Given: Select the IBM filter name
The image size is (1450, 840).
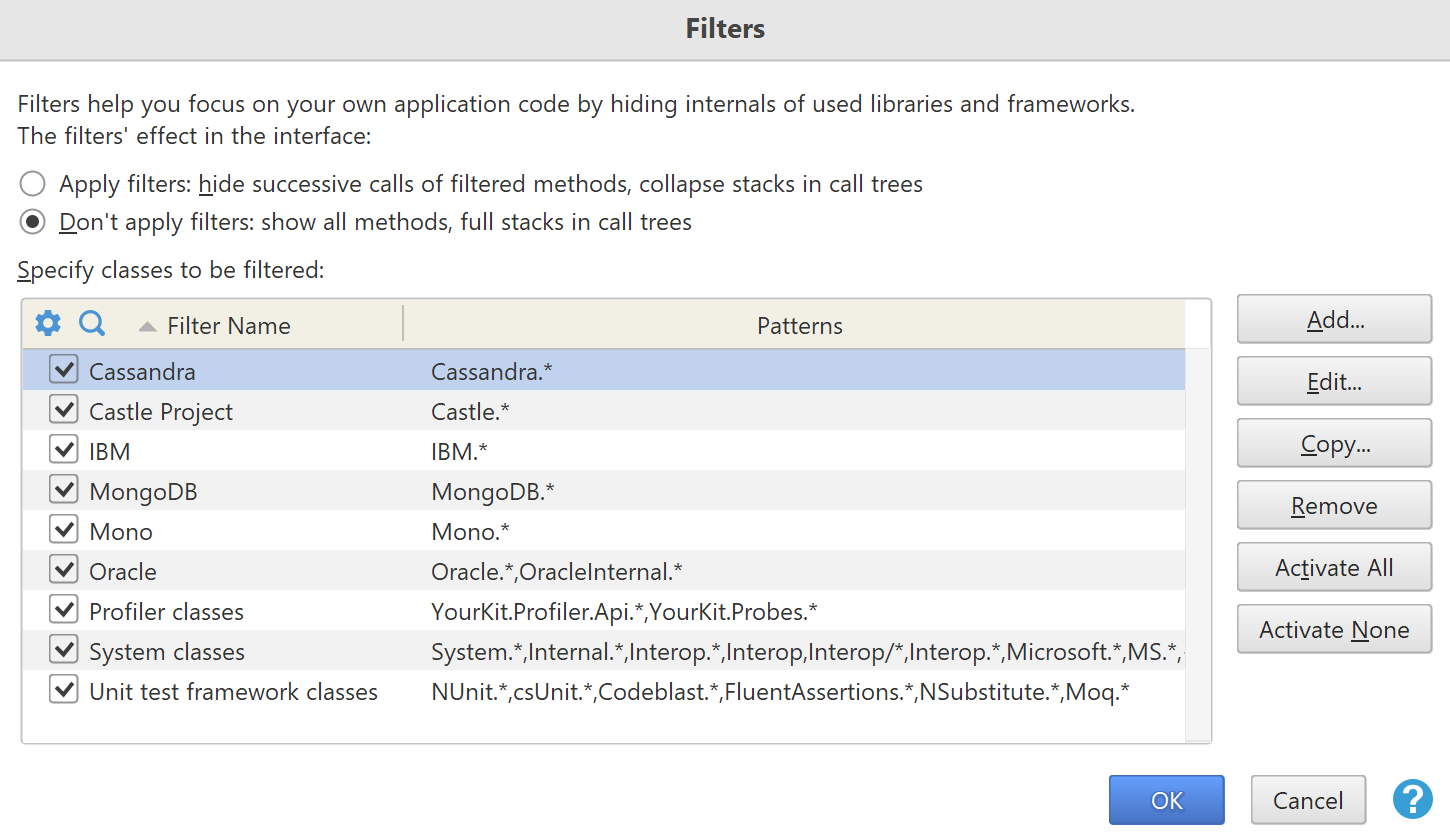Looking at the screenshot, I should pyautogui.click(x=110, y=452).
